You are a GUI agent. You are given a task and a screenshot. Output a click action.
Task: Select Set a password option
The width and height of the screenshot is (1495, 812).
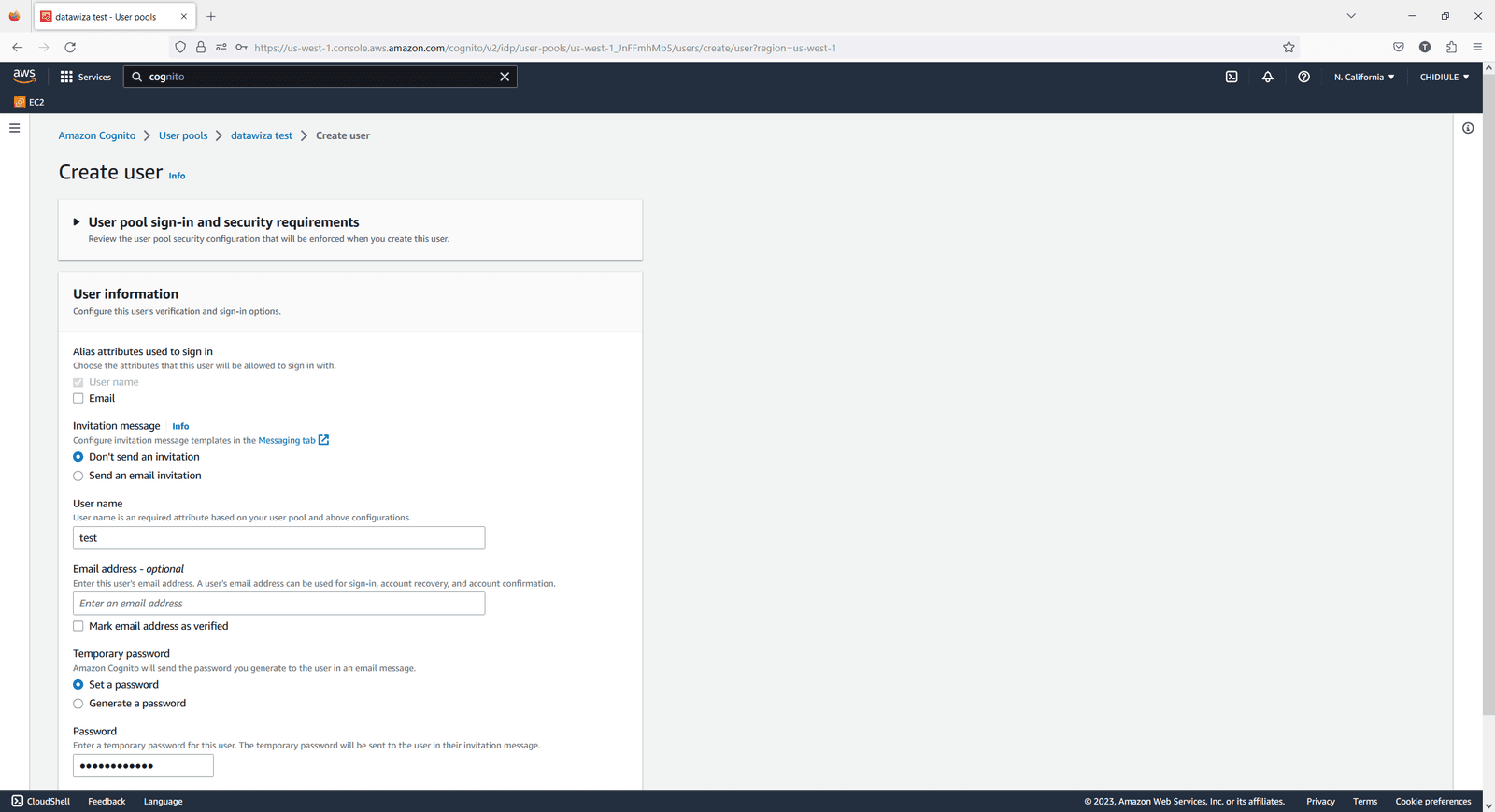click(78, 685)
